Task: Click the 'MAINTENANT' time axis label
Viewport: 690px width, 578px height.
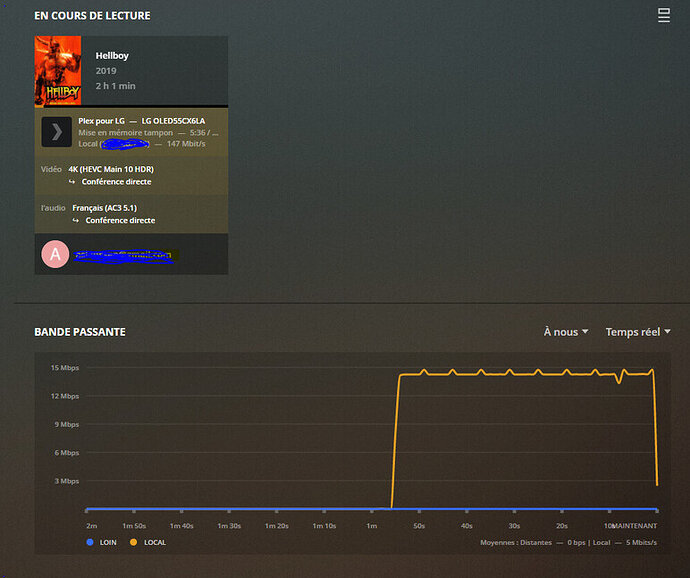Action: pos(635,526)
